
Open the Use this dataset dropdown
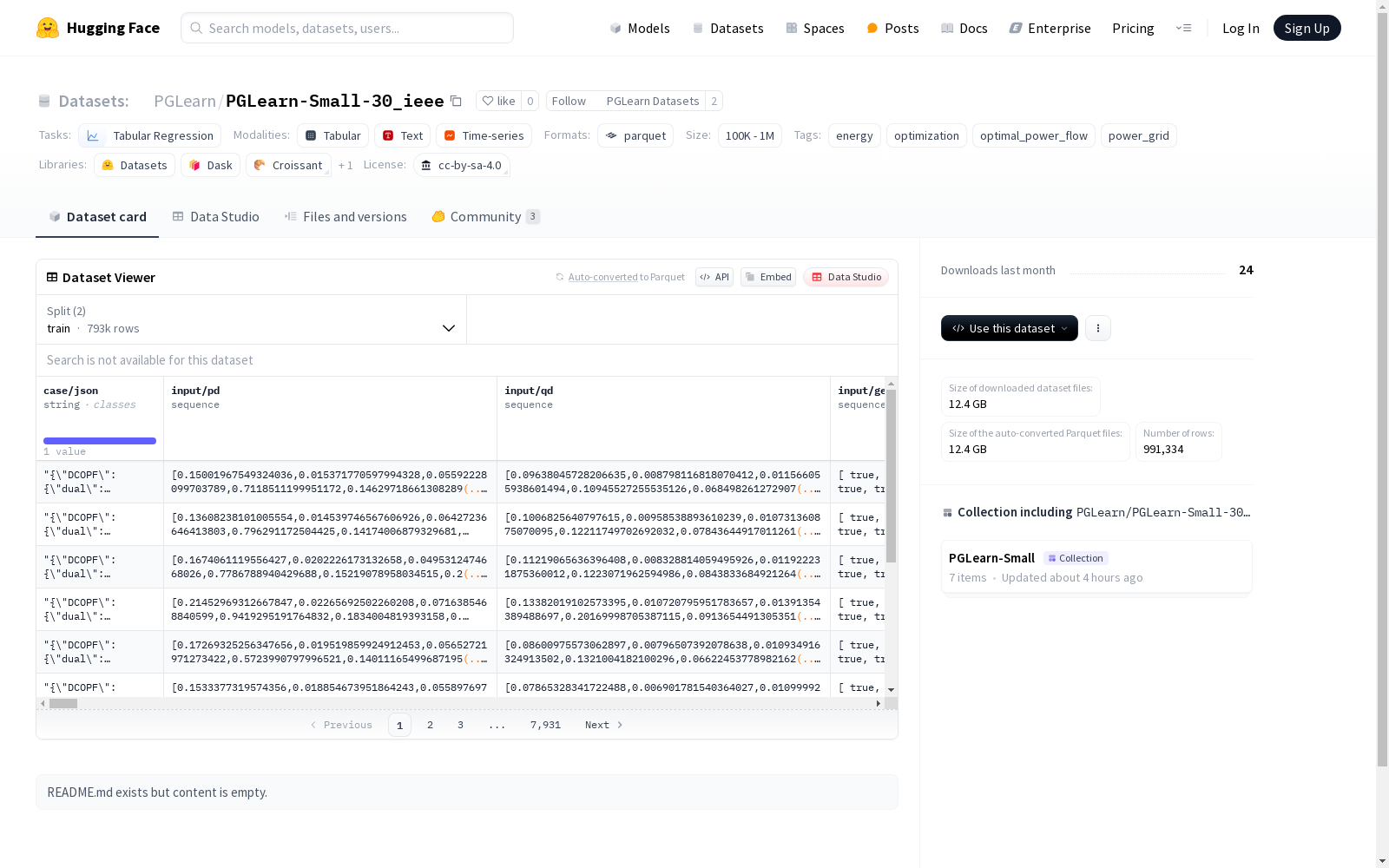tap(1010, 328)
